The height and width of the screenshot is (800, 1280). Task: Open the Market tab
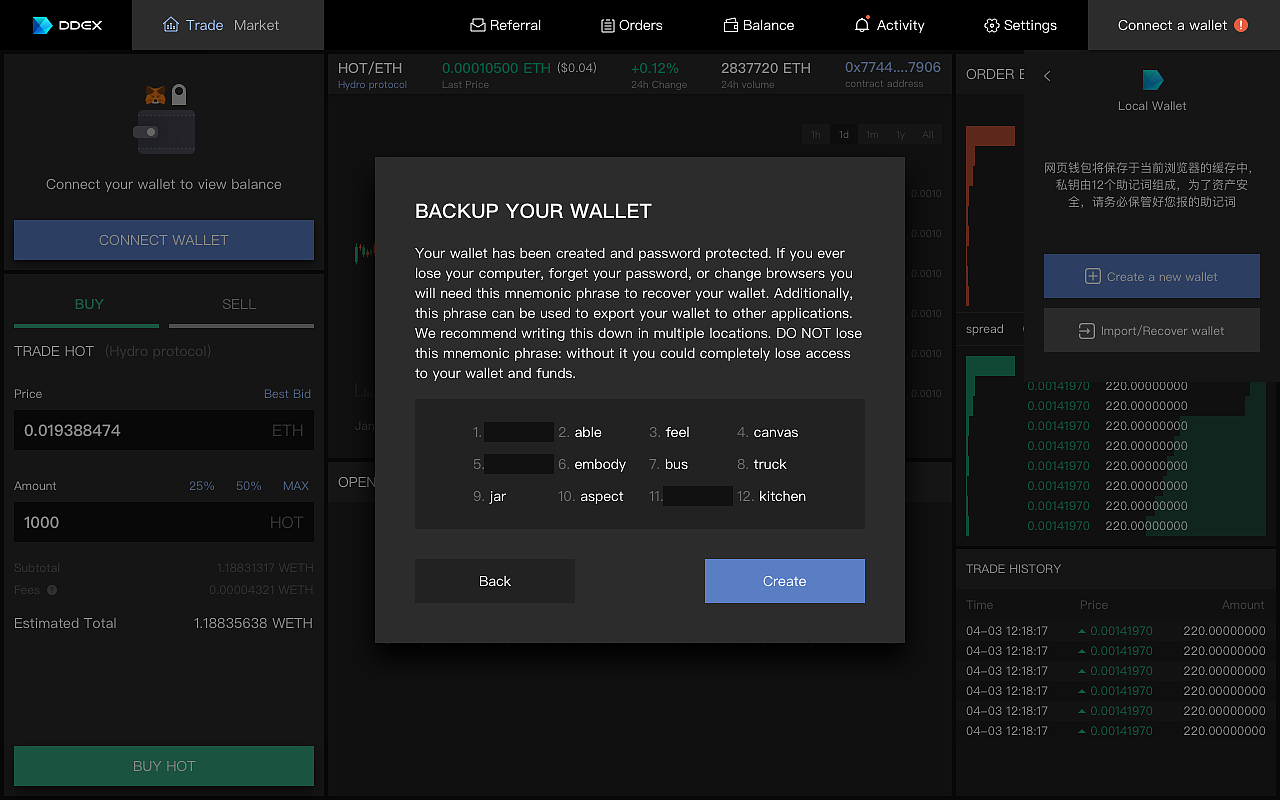coord(256,25)
